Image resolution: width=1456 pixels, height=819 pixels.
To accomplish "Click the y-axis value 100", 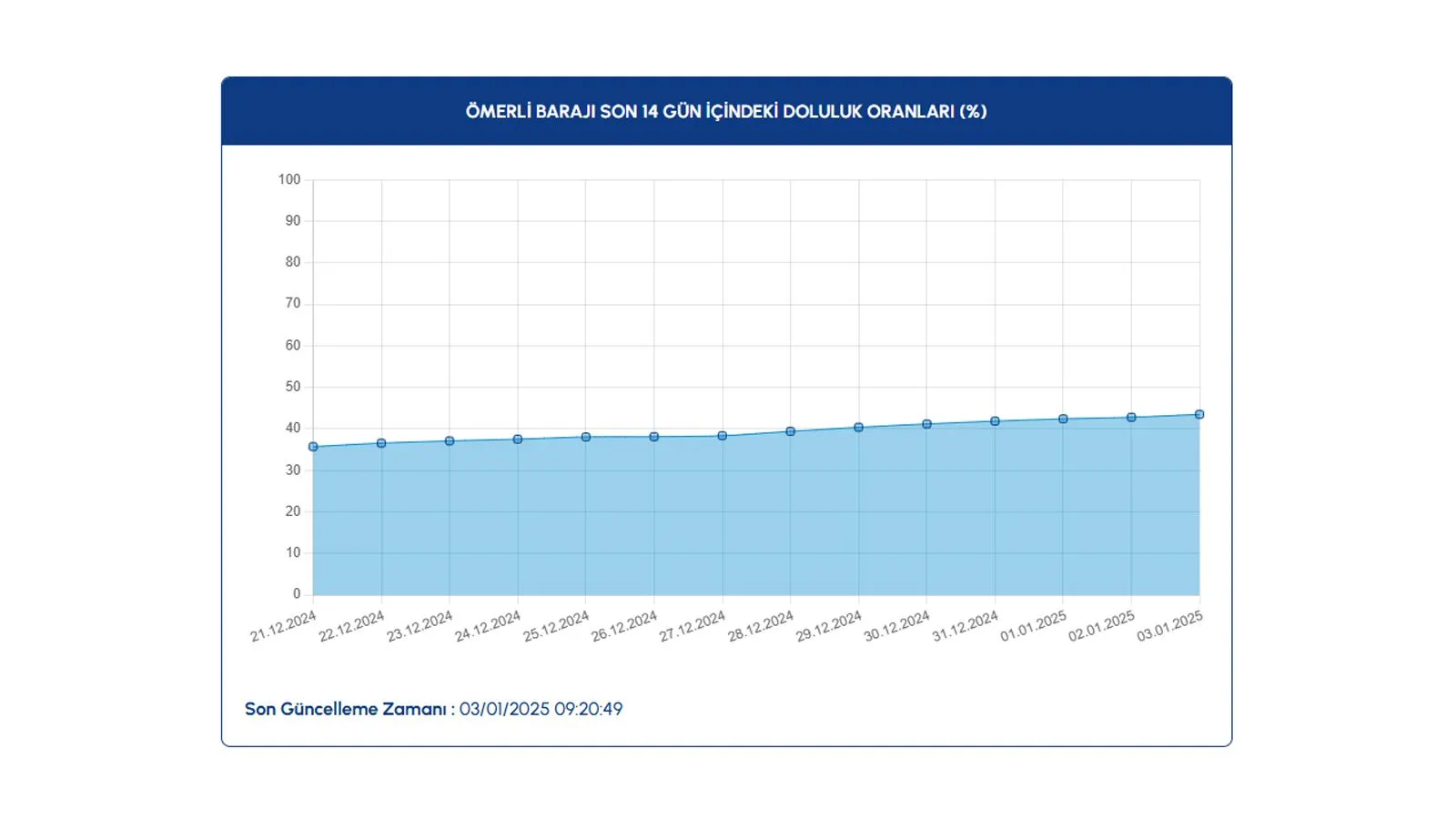I will pos(289,179).
